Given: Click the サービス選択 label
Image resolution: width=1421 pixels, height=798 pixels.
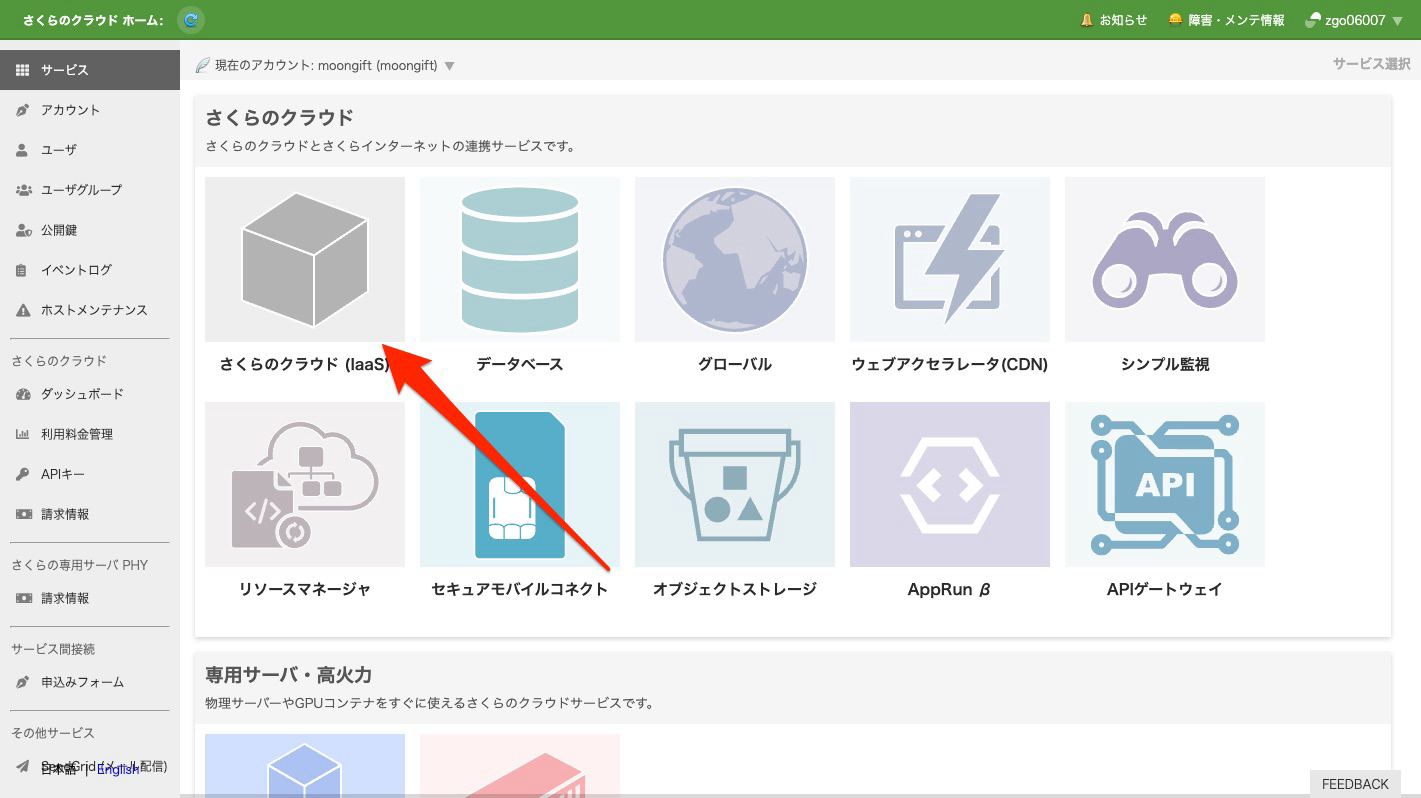Looking at the screenshot, I should click(x=1371, y=63).
